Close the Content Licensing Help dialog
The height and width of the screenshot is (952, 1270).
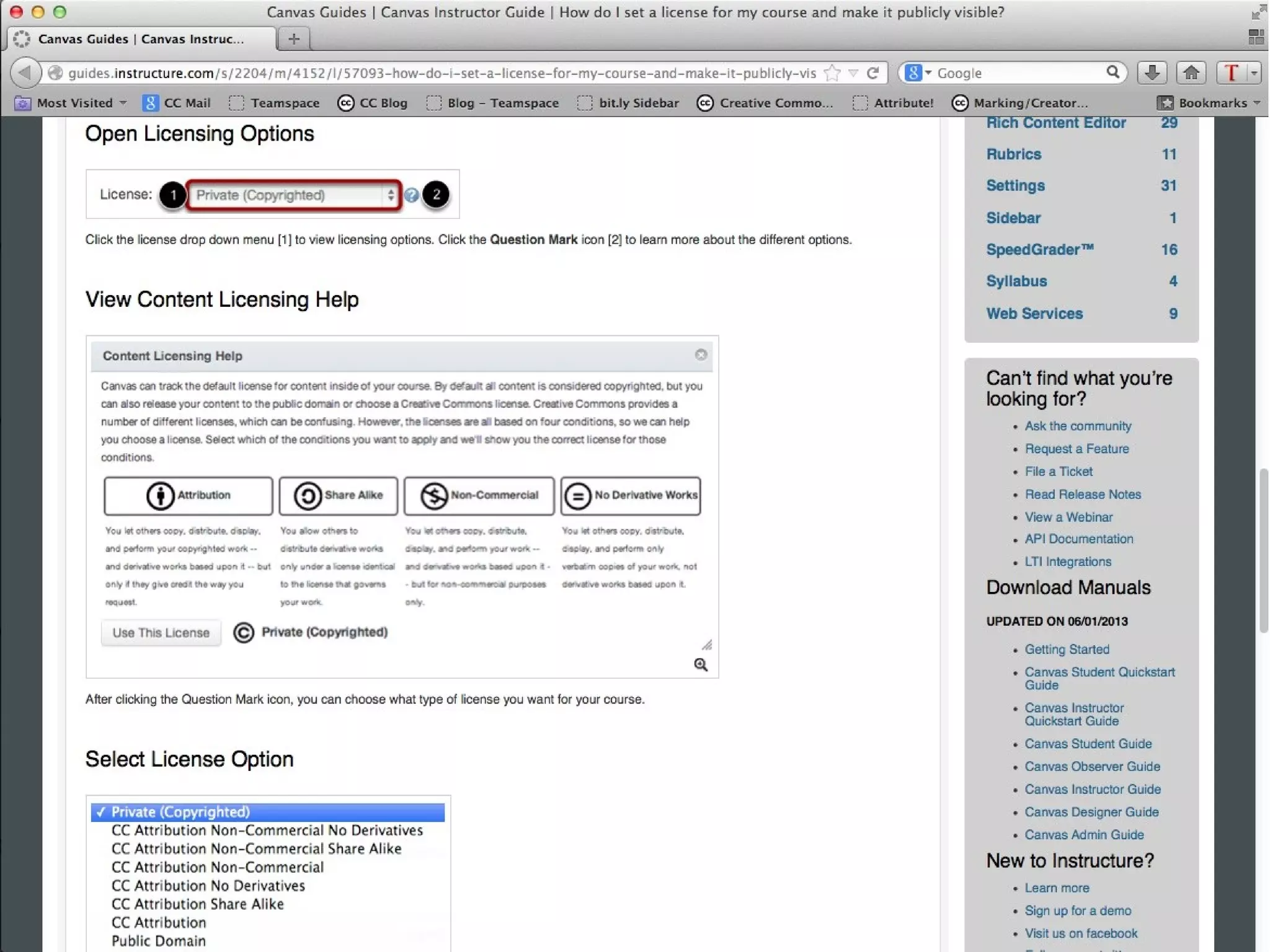click(701, 355)
